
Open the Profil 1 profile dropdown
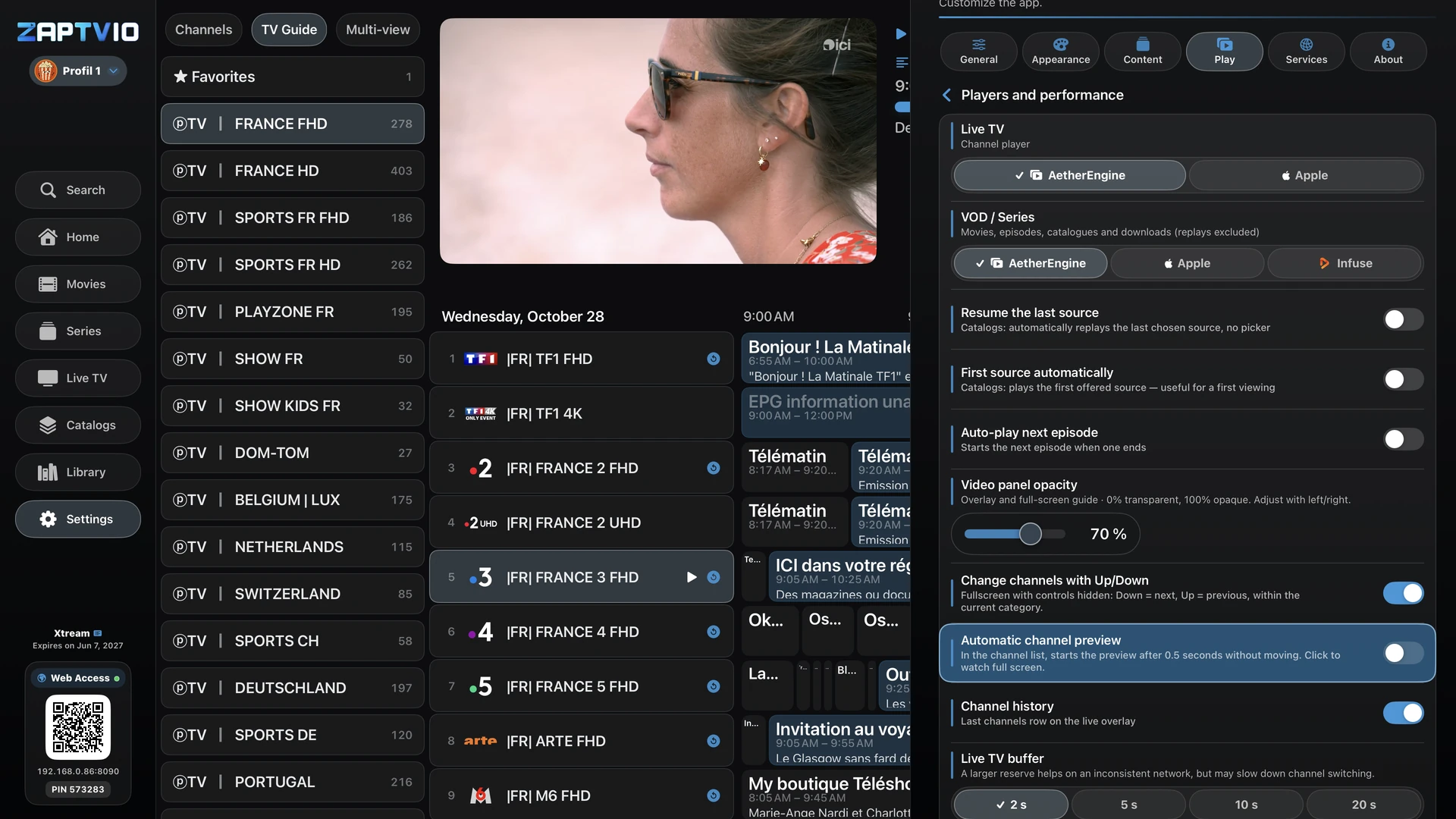(x=78, y=71)
